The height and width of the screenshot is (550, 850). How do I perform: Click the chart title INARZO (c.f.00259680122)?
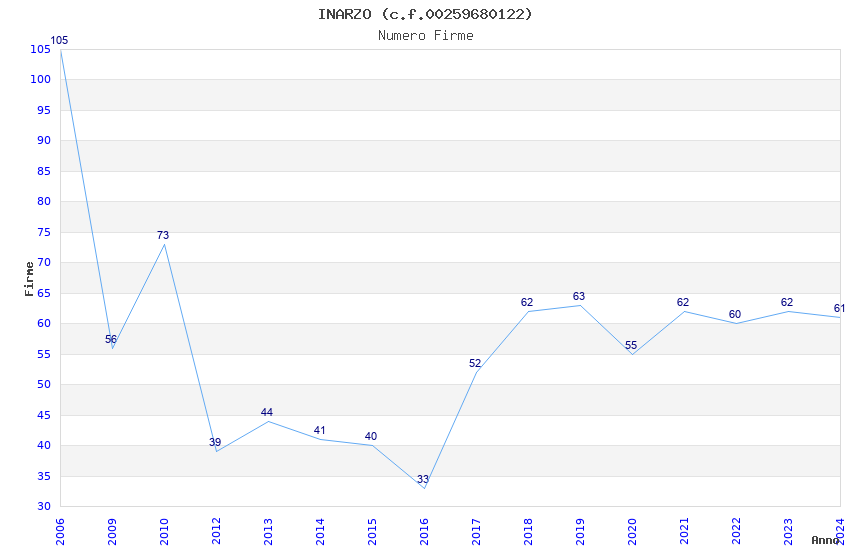point(425,14)
